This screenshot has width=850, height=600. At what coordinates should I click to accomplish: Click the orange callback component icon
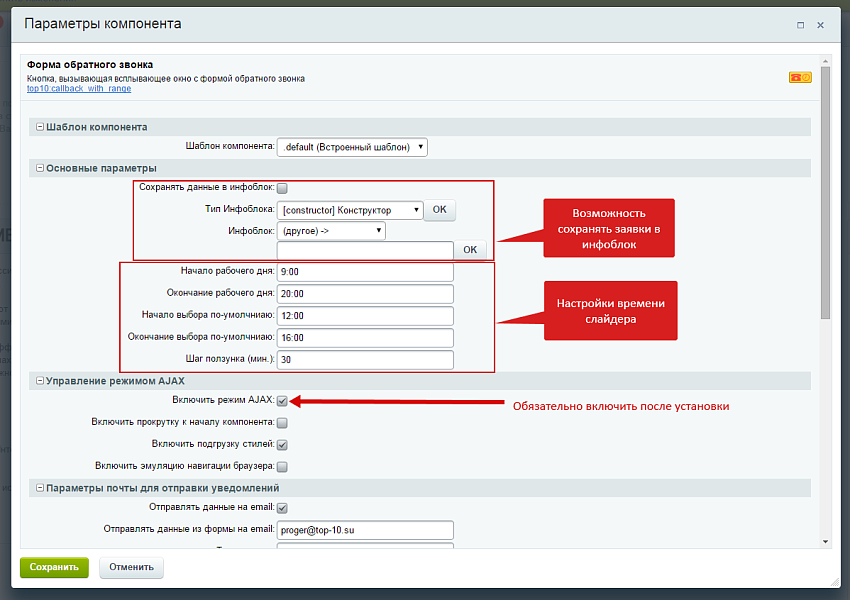tap(800, 77)
